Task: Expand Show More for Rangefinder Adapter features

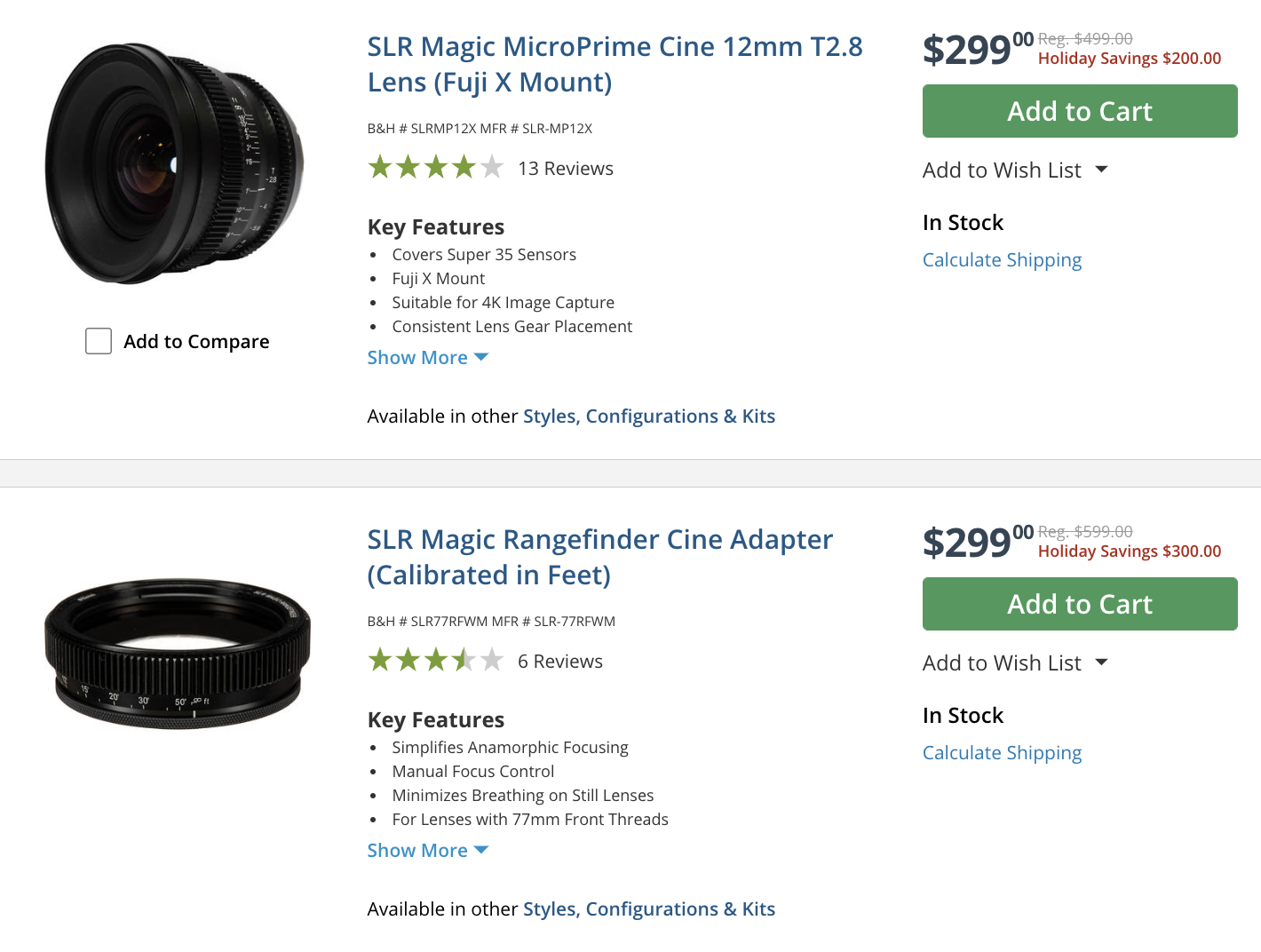Action: (x=427, y=851)
